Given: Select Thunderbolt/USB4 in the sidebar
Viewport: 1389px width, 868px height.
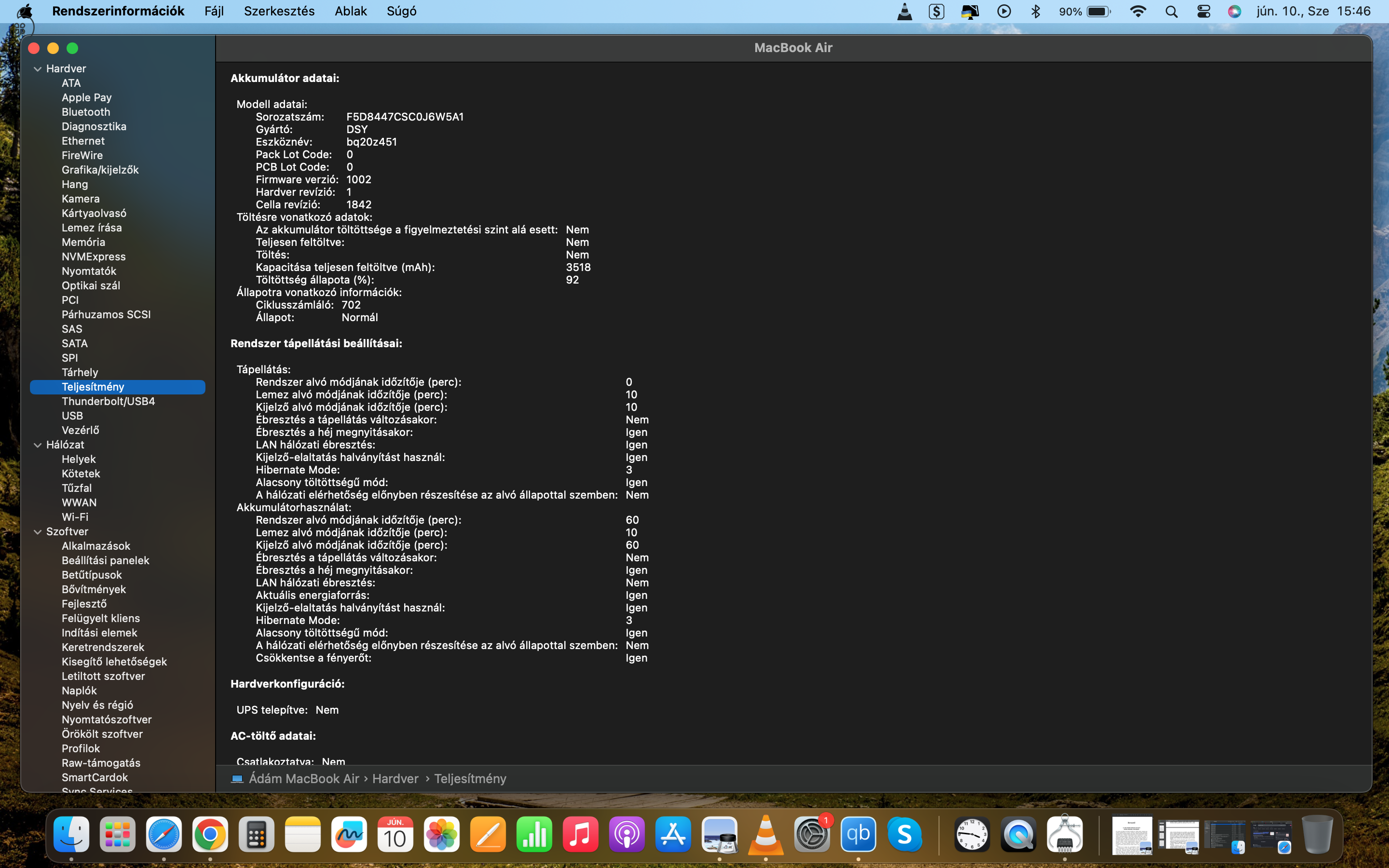Looking at the screenshot, I should (109, 401).
